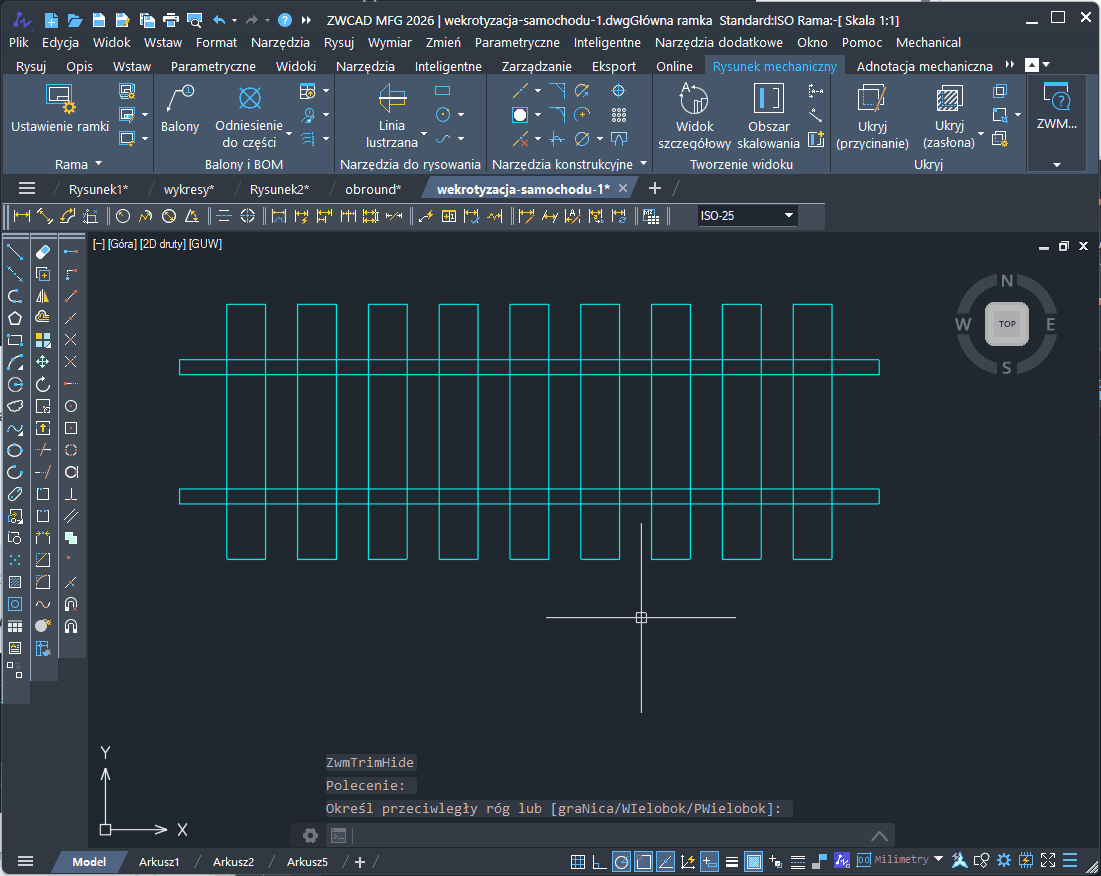Switch to the Adnotacja mechaniczna ribbon tab

pos(924,66)
